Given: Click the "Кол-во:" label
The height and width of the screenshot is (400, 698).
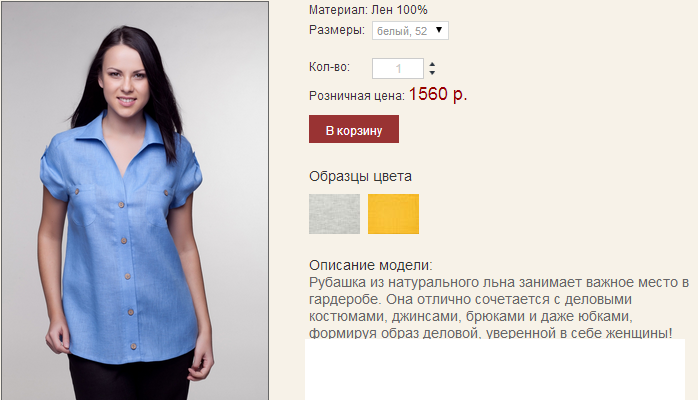Looking at the screenshot, I should 329,67.
